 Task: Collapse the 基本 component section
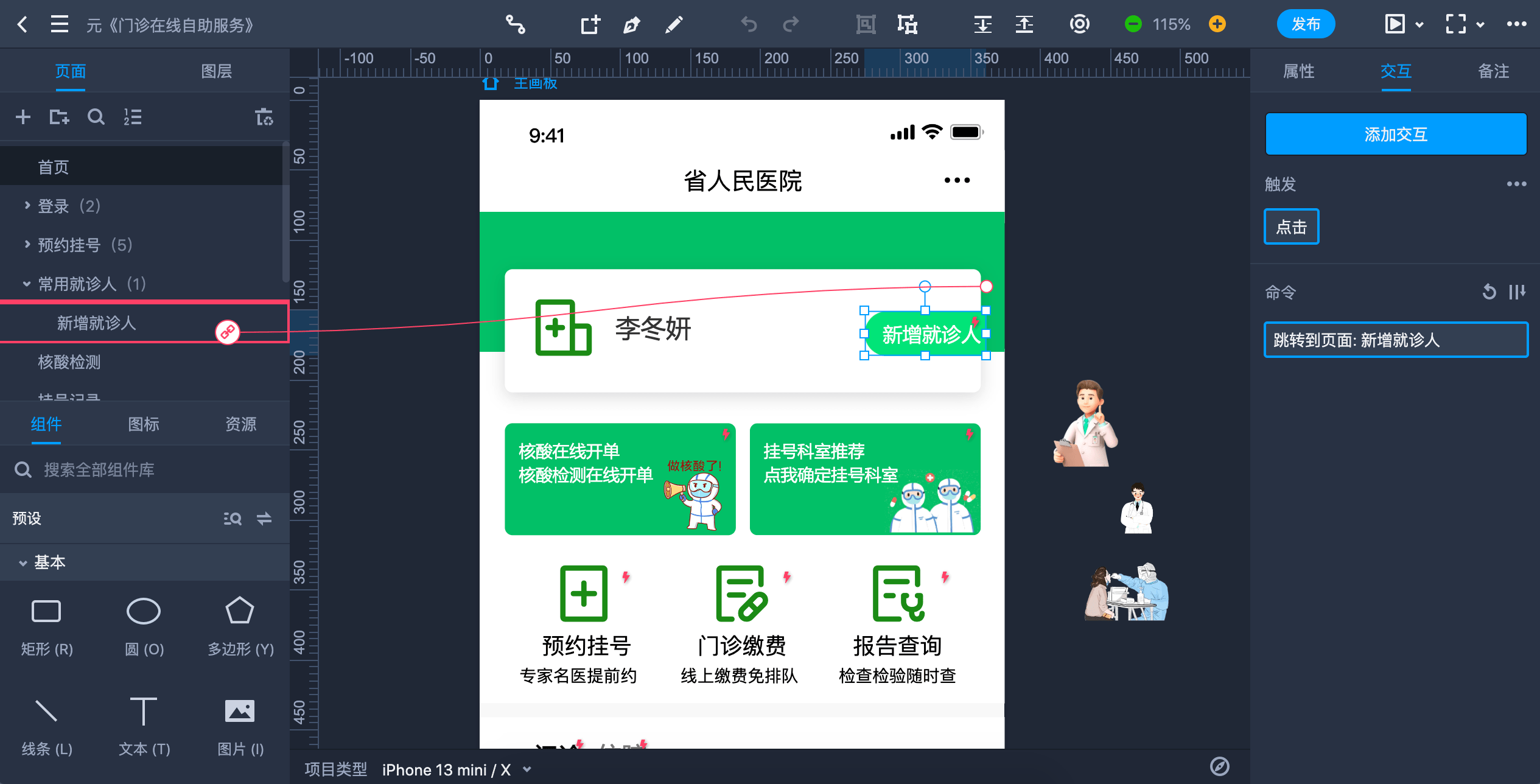click(x=23, y=562)
